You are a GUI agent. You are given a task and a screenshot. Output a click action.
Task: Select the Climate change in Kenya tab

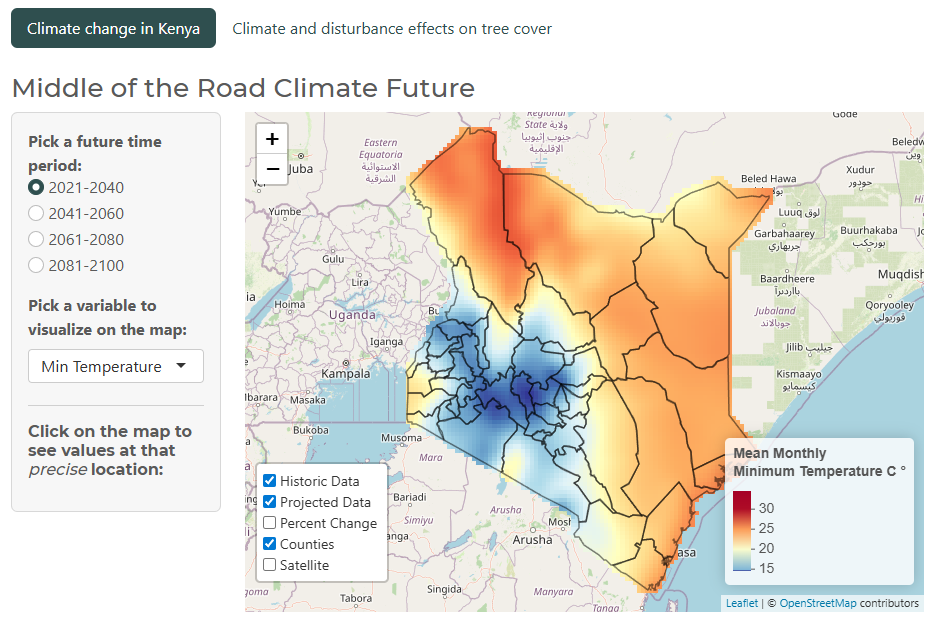[x=113, y=28]
